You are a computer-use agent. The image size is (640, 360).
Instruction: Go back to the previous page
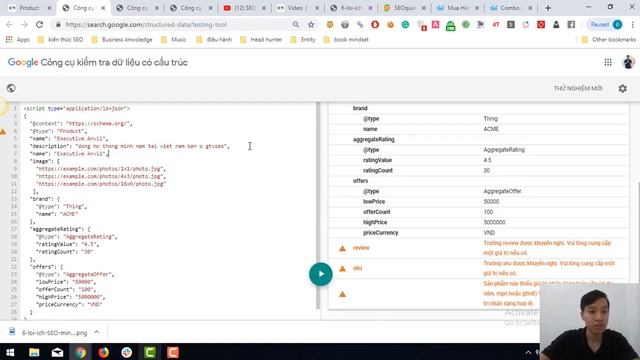click(x=9, y=24)
